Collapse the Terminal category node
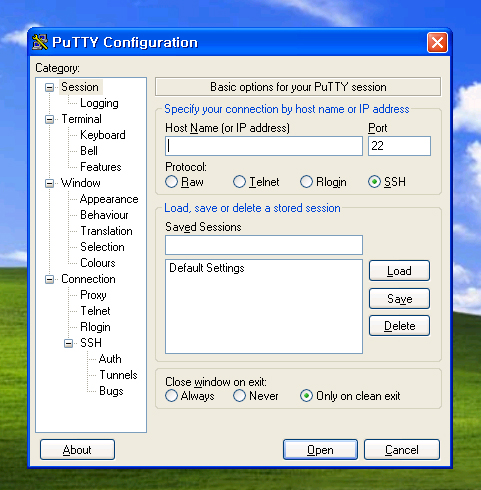The height and width of the screenshot is (490, 481). point(49,119)
